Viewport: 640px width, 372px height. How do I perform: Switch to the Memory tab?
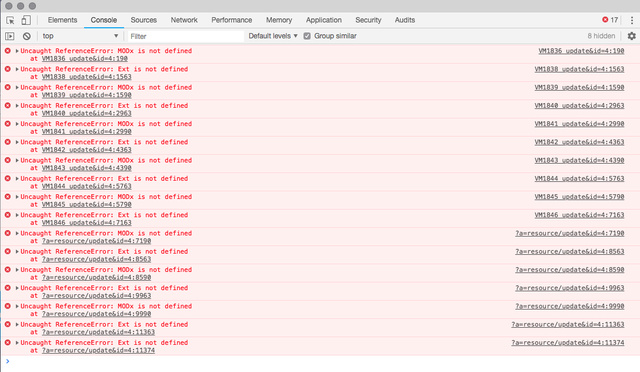click(279, 20)
